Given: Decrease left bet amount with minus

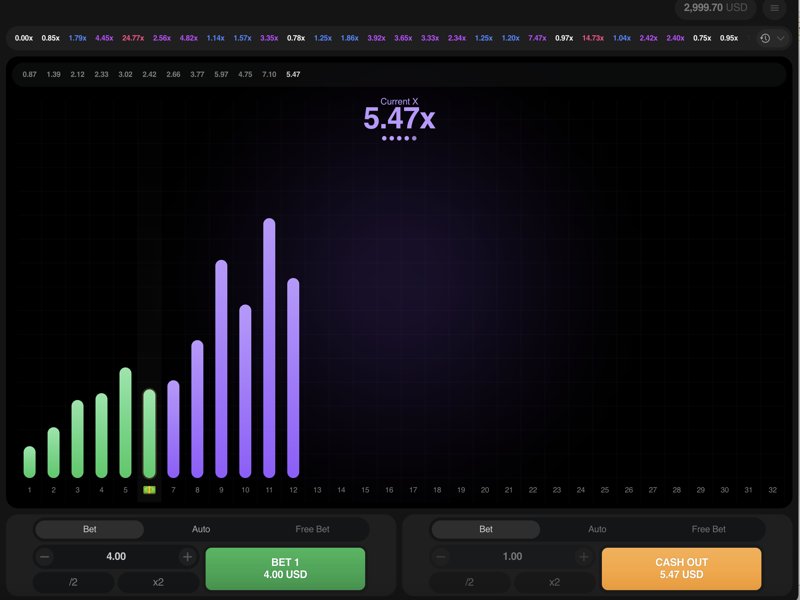Looking at the screenshot, I should coord(45,557).
